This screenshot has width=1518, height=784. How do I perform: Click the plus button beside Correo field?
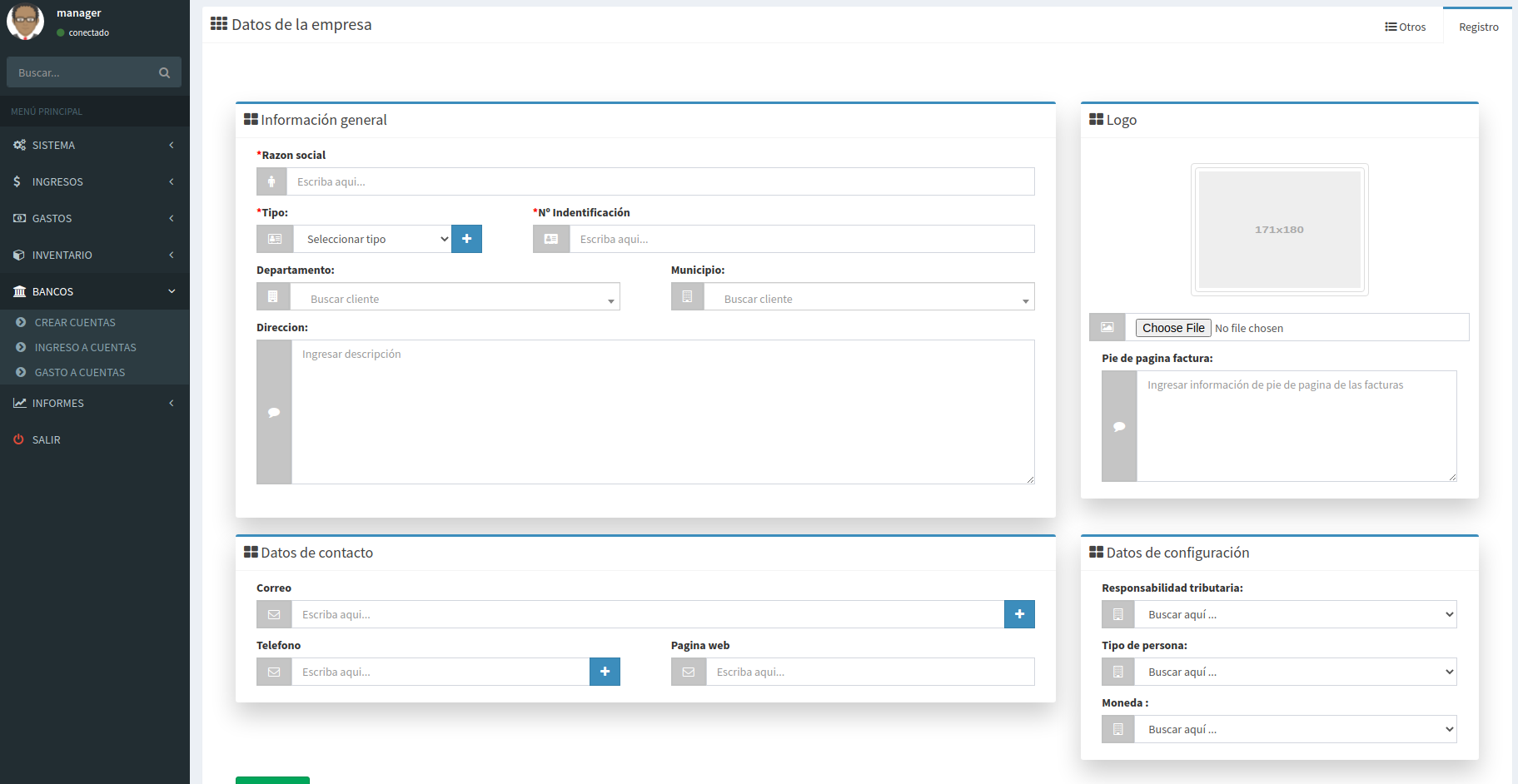tap(1019, 614)
